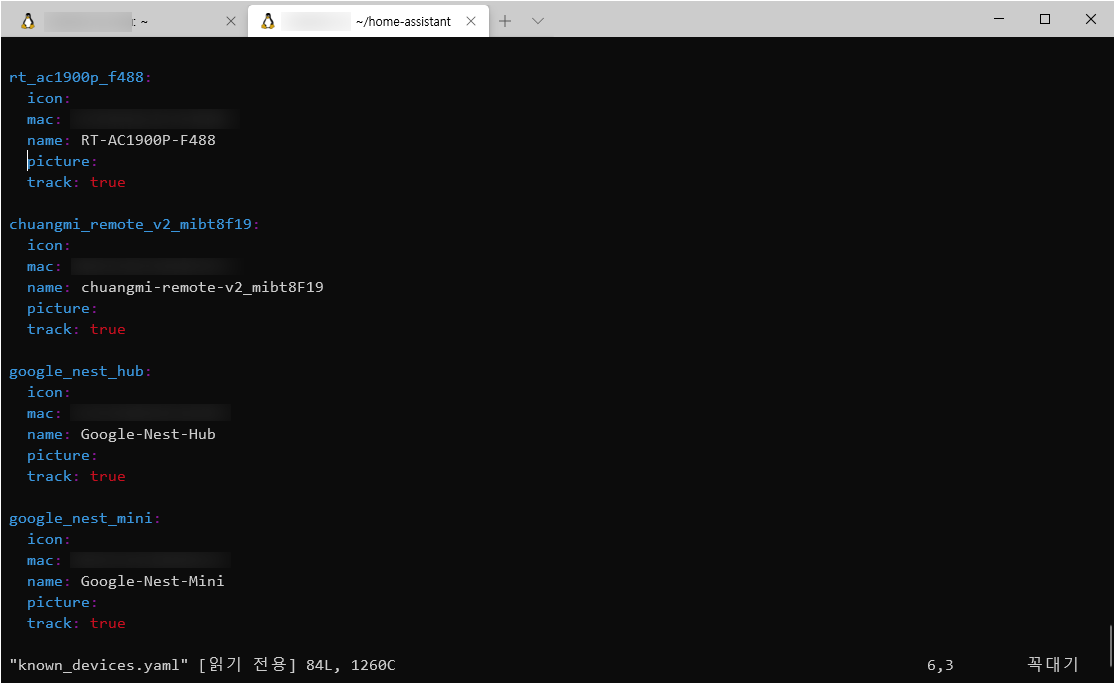1115x684 pixels.
Task: Maximize the terminal window
Action: click(1045, 19)
